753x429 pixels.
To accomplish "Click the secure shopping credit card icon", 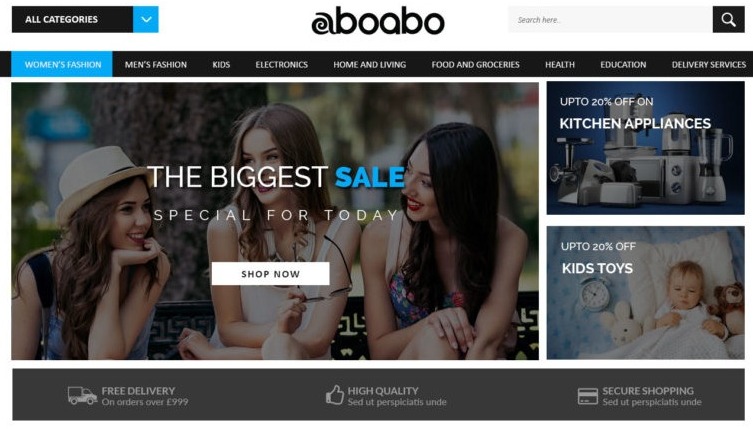I will pos(588,396).
